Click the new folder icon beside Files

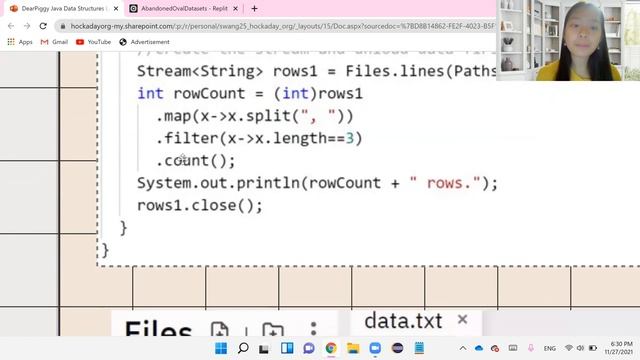pos(273,329)
